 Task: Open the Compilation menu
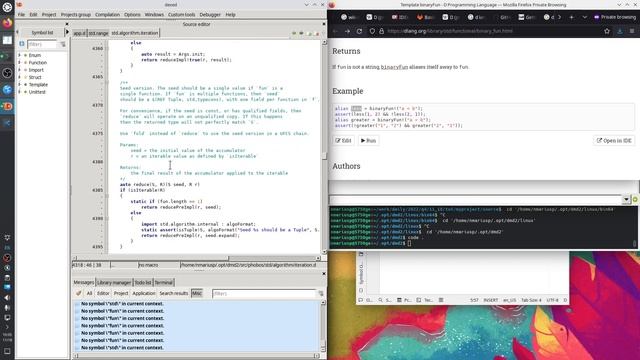click(107, 14)
